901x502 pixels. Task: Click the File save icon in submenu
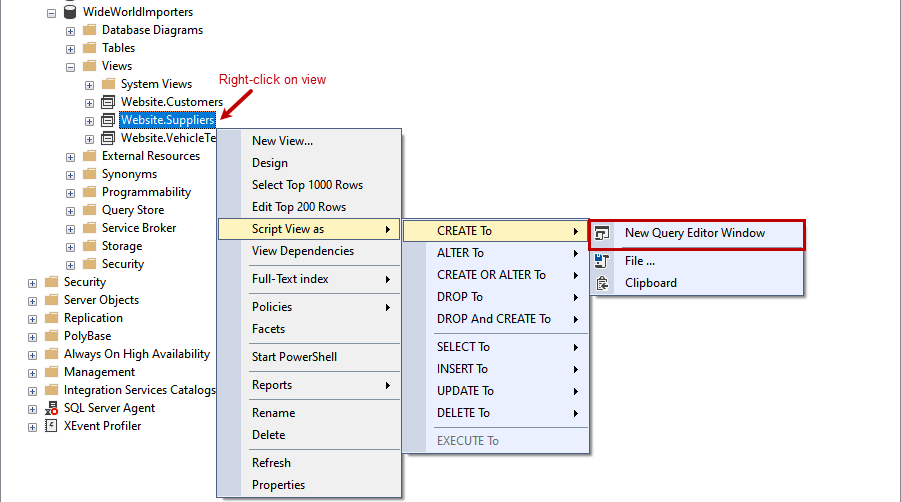pyautogui.click(x=602, y=261)
